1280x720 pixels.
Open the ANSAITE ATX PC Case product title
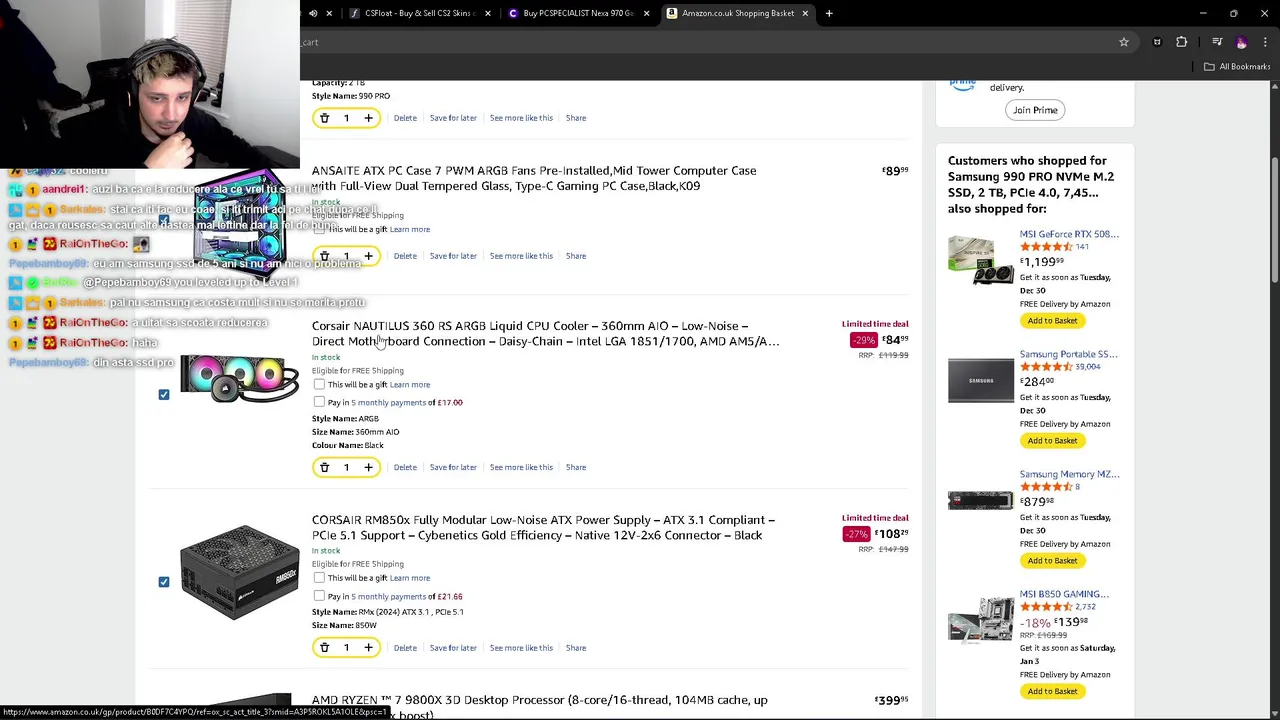534,178
